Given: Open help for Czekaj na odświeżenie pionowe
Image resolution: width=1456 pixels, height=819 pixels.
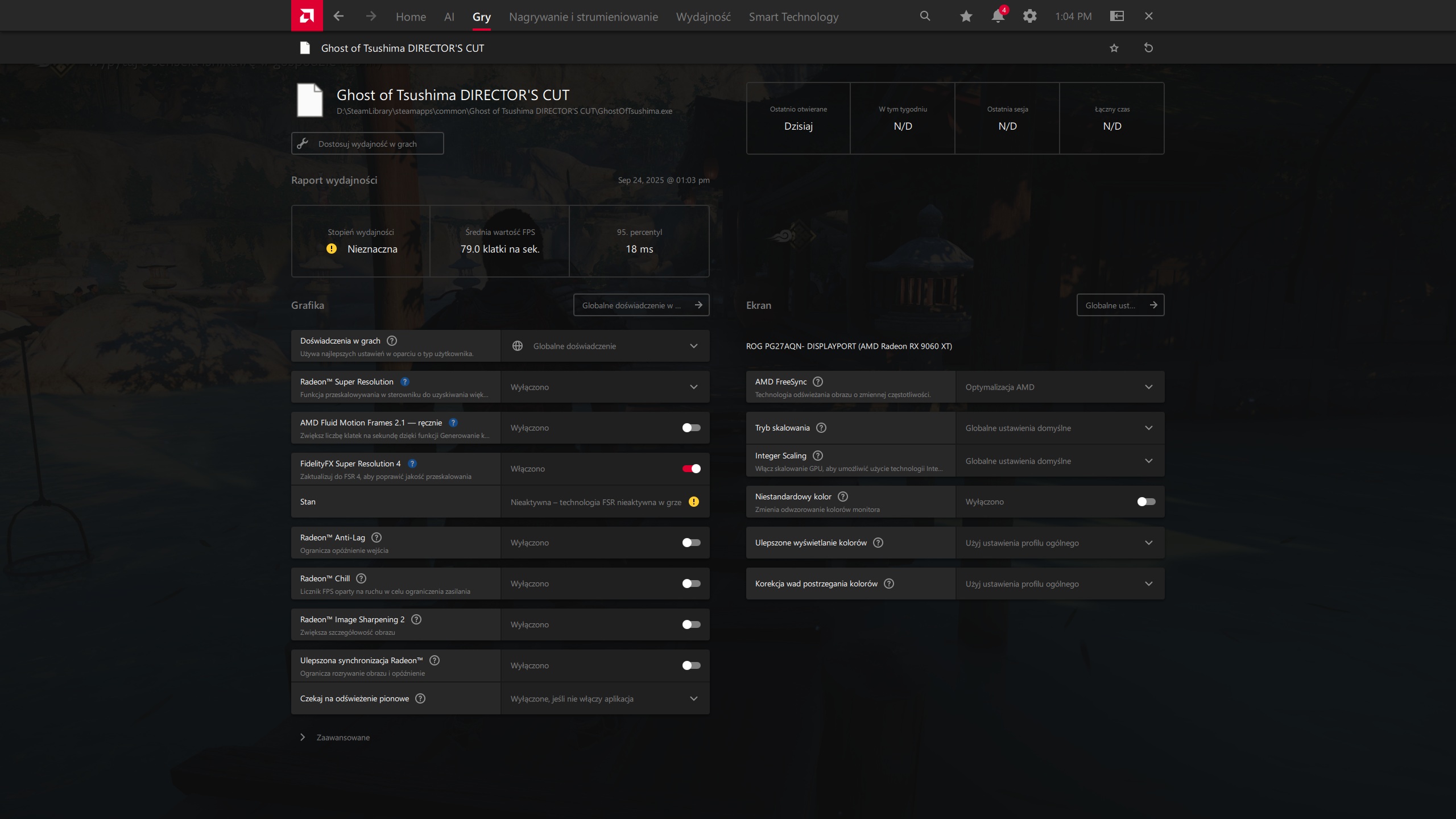Looking at the screenshot, I should pos(420,698).
